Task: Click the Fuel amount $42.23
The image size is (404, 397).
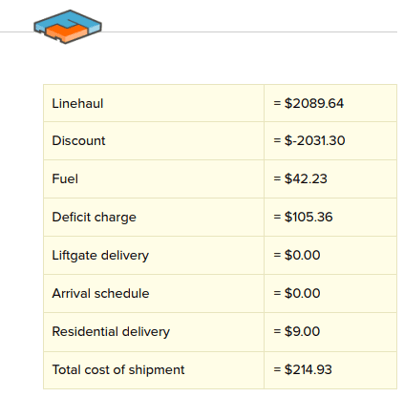Action: [x=300, y=179]
